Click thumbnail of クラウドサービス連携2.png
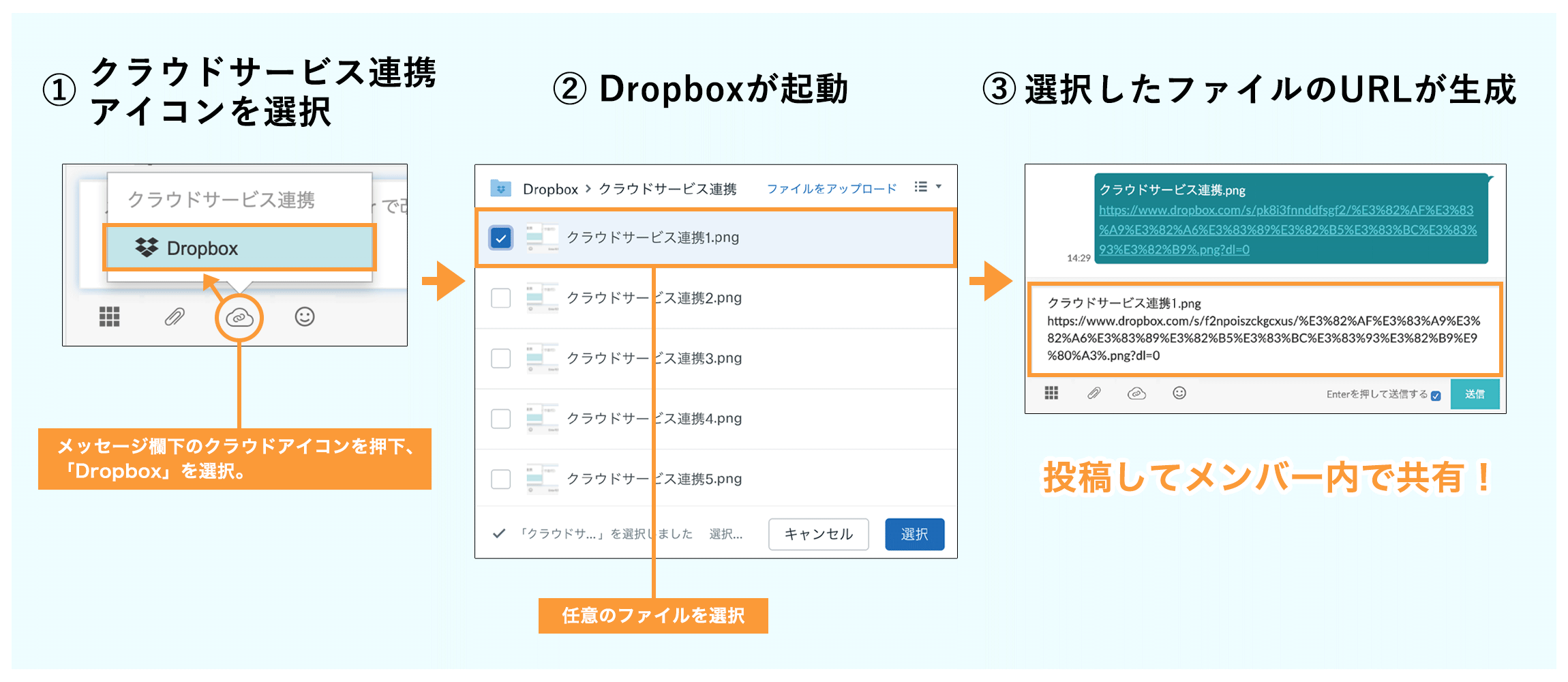Viewport: 1568px width, 682px height. click(x=543, y=298)
